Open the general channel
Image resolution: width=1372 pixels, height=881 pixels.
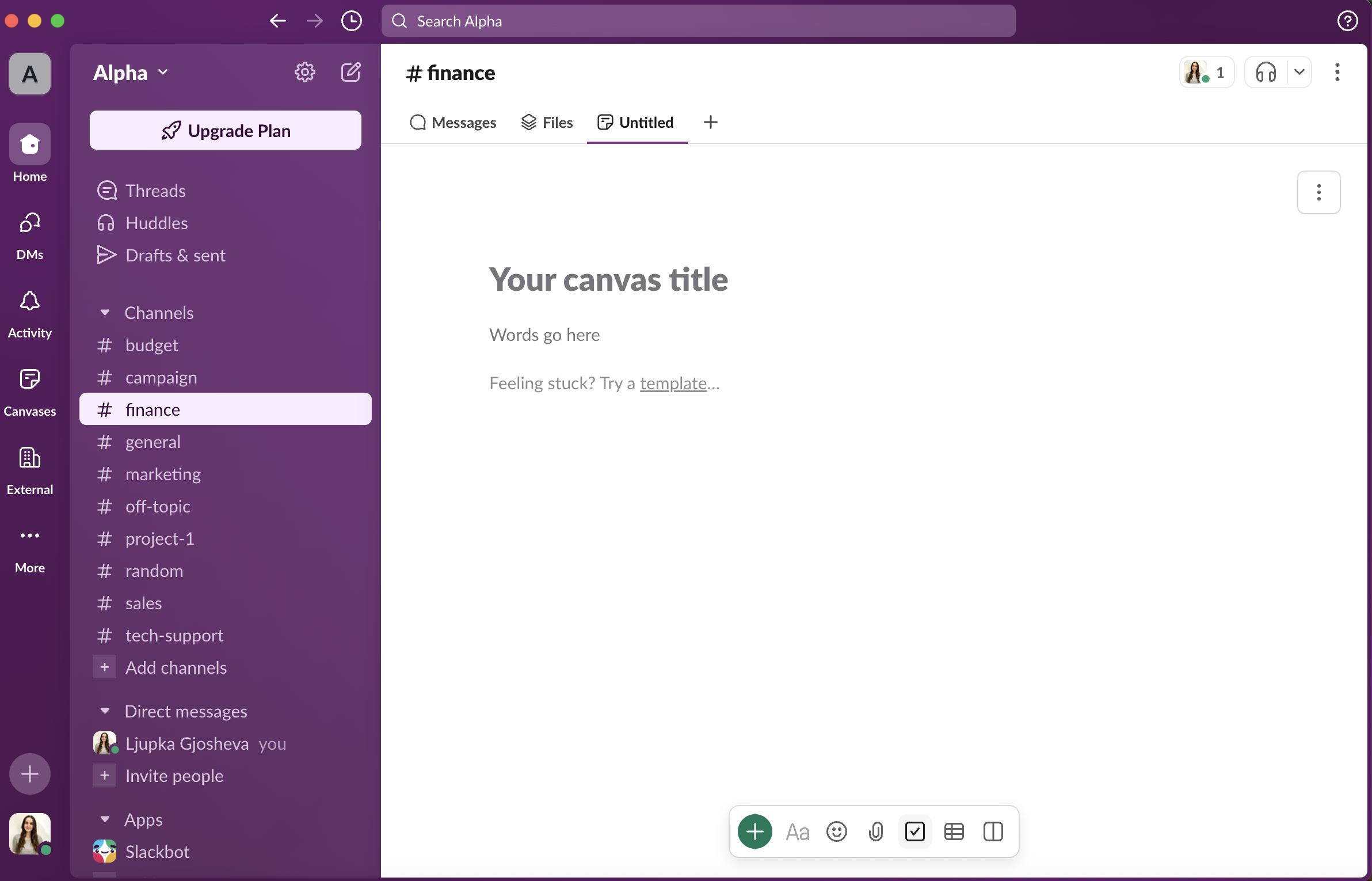(226, 442)
